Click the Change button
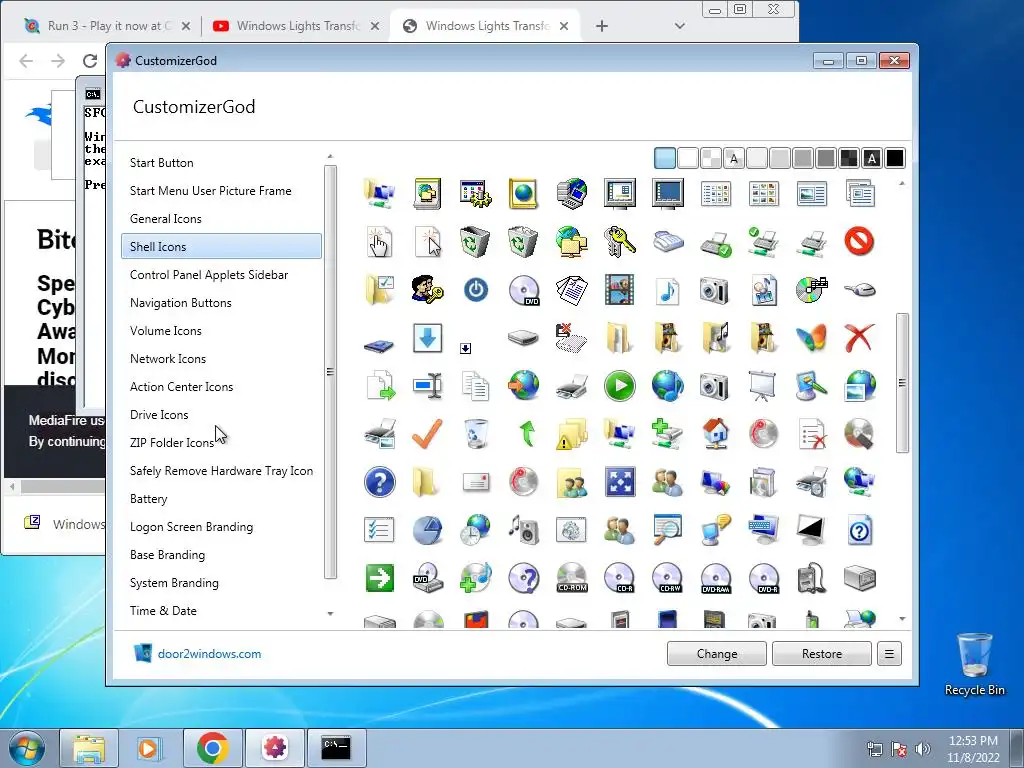The width and height of the screenshot is (1024, 768). coord(716,654)
